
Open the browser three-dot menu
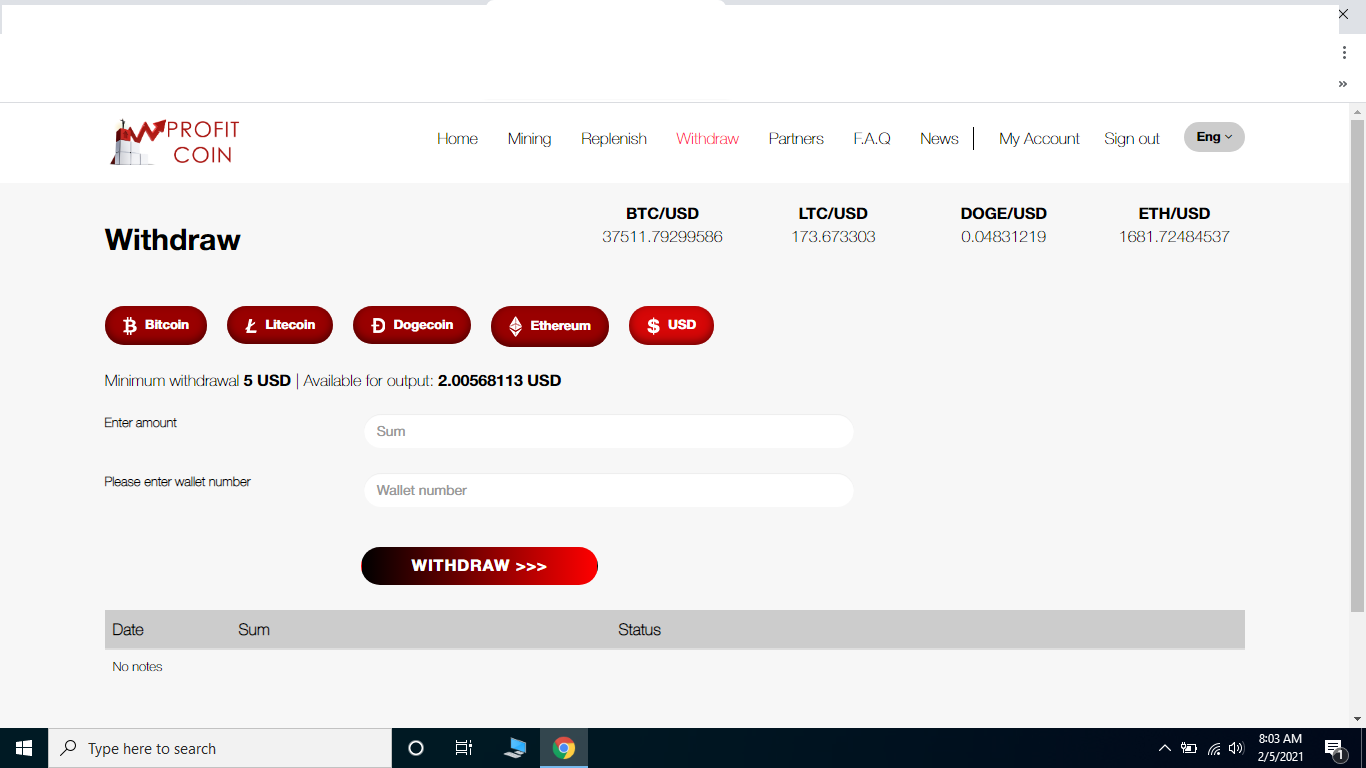(x=1344, y=53)
